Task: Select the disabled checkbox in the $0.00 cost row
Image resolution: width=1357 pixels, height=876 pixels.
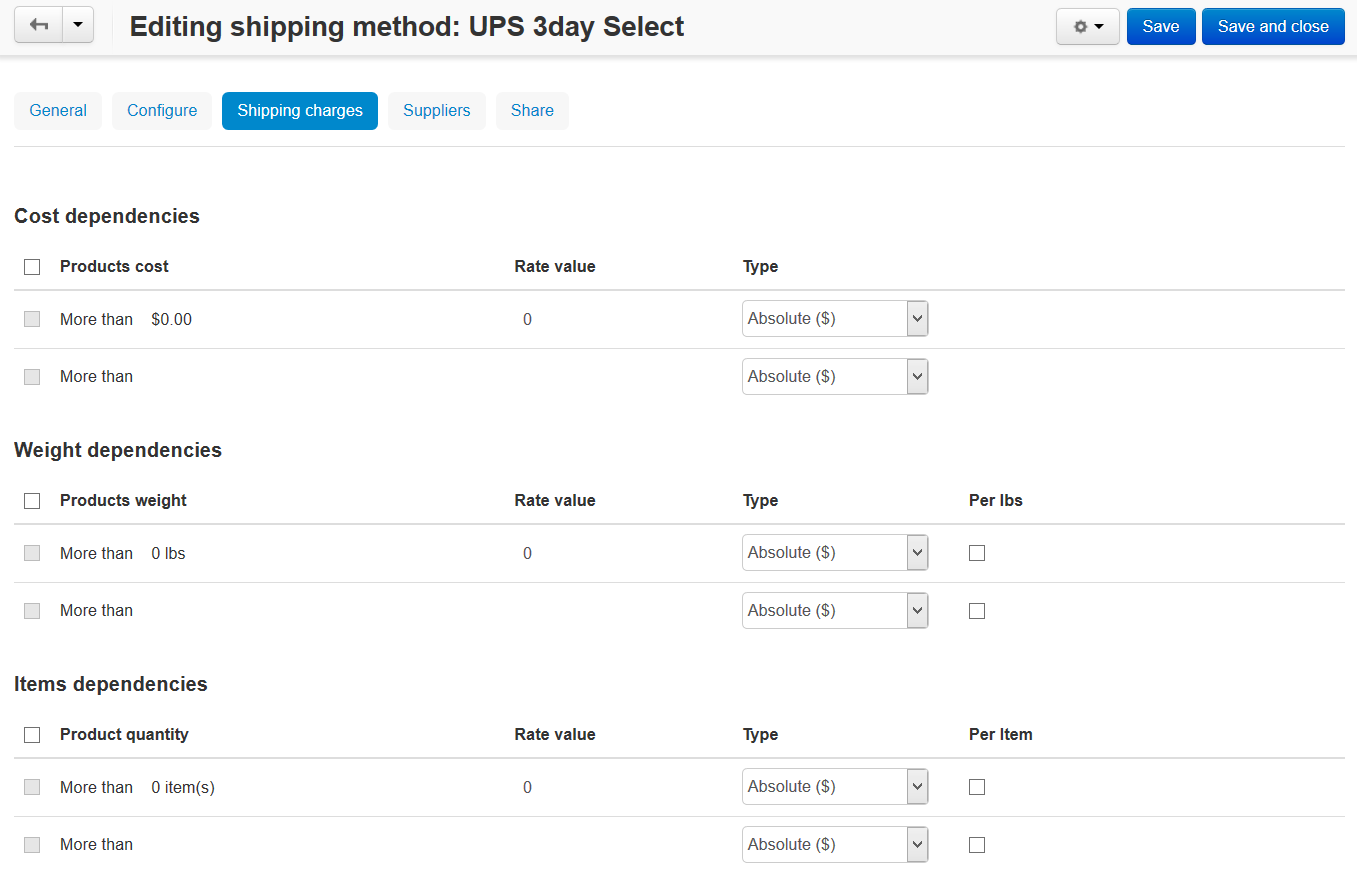Action: [32, 319]
